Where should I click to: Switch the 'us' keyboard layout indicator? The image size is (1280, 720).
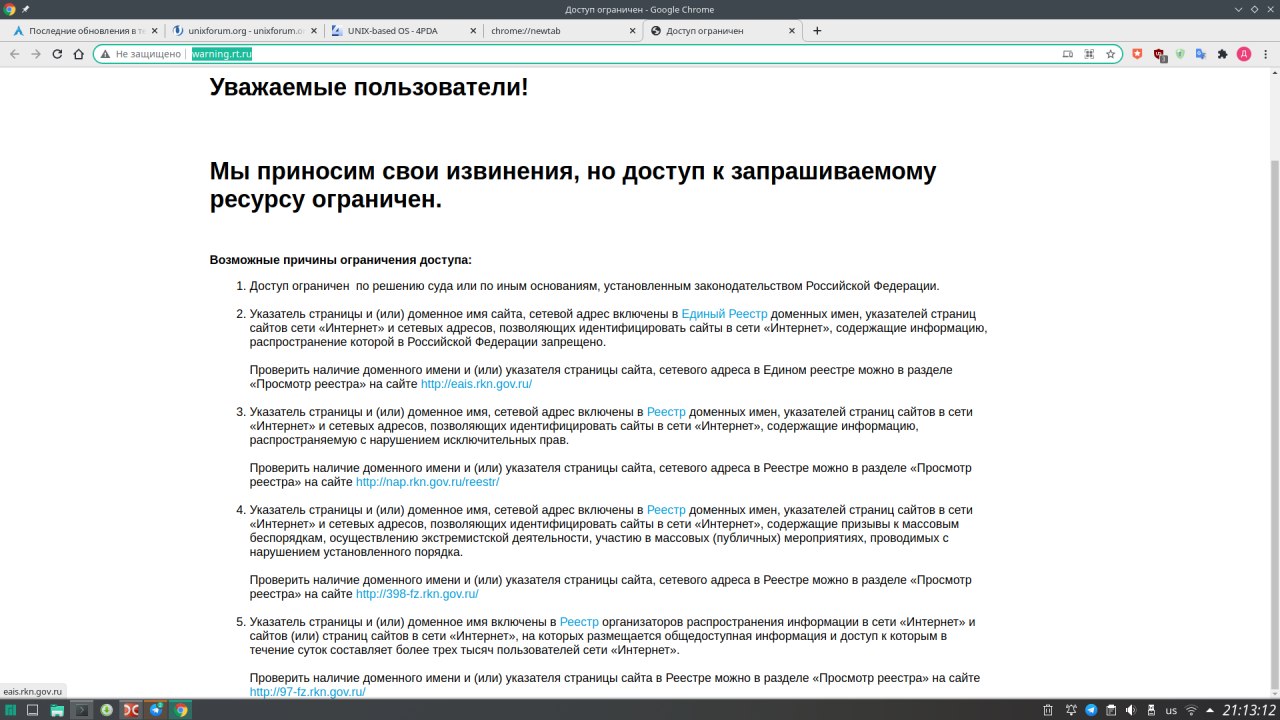tap(1171, 710)
